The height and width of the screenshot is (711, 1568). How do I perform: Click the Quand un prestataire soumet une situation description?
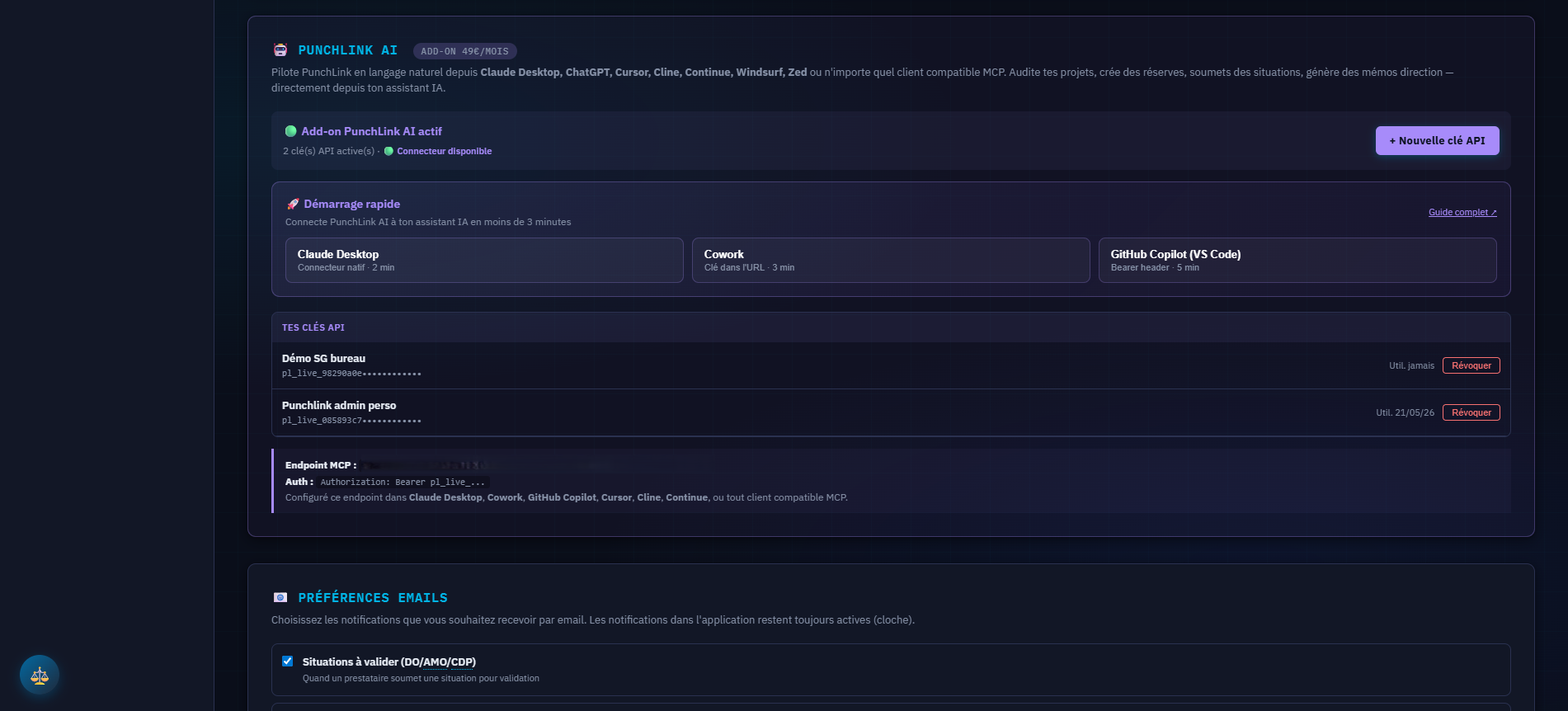click(x=421, y=678)
